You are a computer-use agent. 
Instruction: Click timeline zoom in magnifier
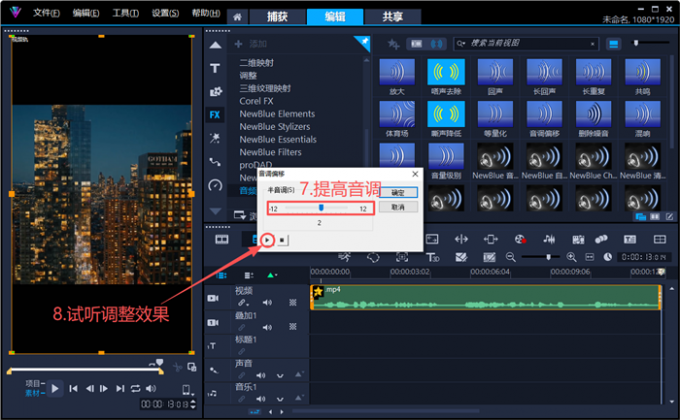572,257
